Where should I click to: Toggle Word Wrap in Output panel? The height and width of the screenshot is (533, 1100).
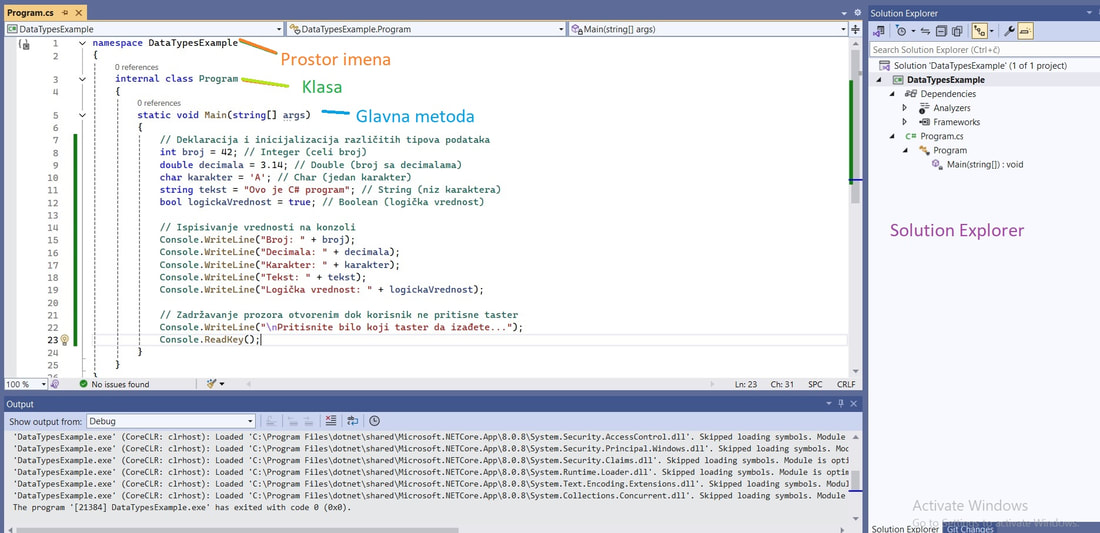pos(353,421)
